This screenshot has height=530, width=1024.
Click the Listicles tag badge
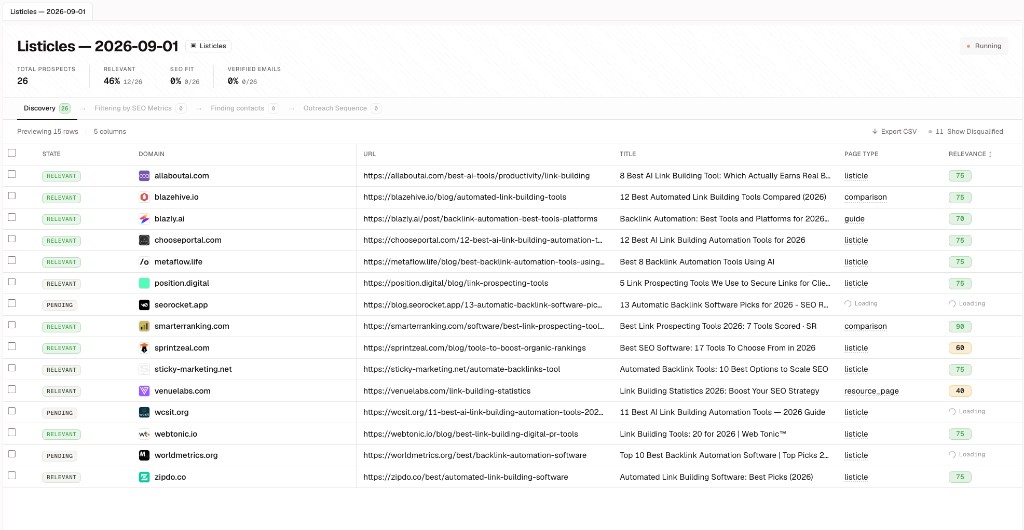pyautogui.click(x=208, y=46)
